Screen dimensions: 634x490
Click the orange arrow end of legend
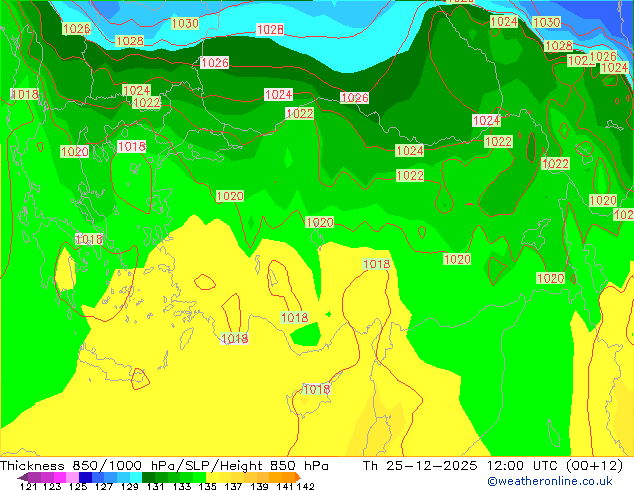tap(298, 477)
